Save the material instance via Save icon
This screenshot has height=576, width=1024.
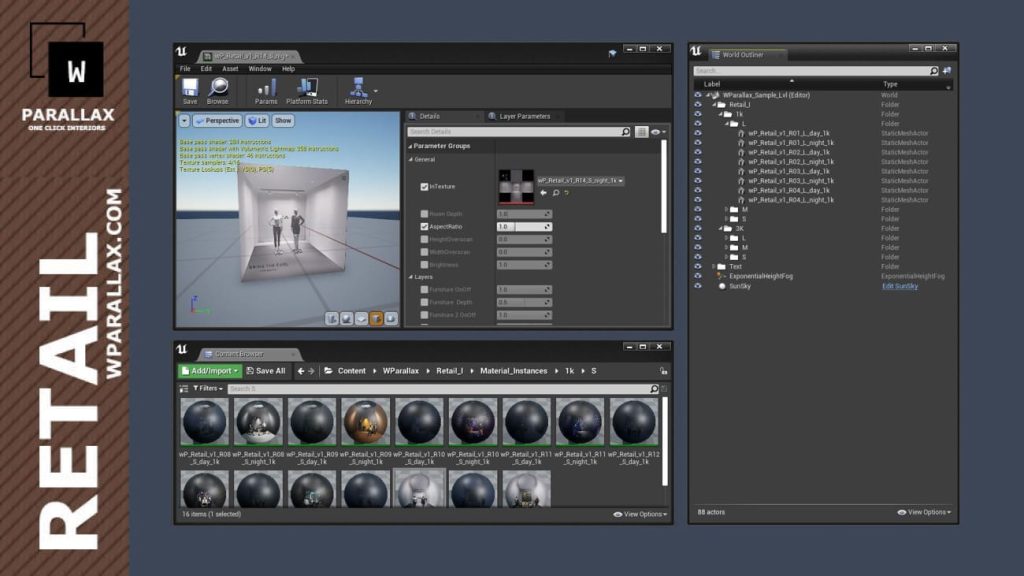(190, 91)
